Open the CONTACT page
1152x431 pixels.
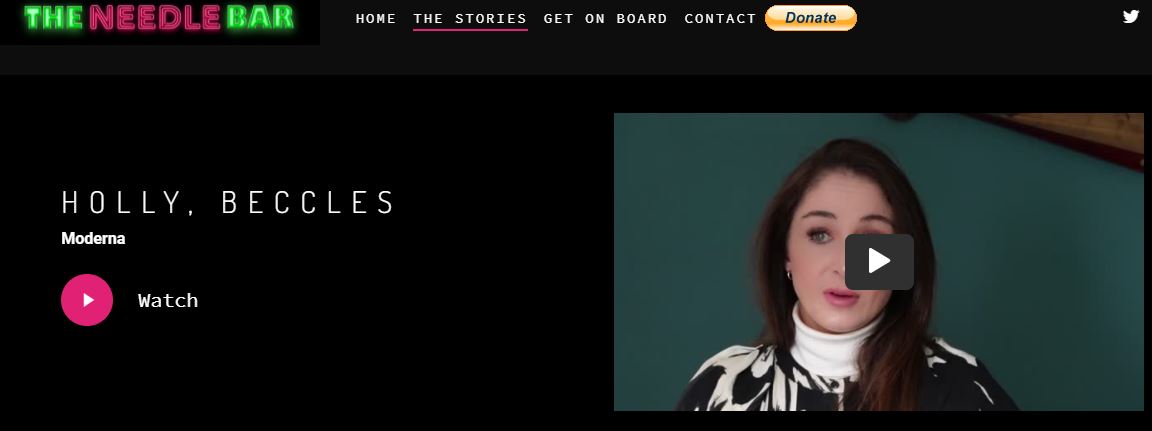[720, 18]
